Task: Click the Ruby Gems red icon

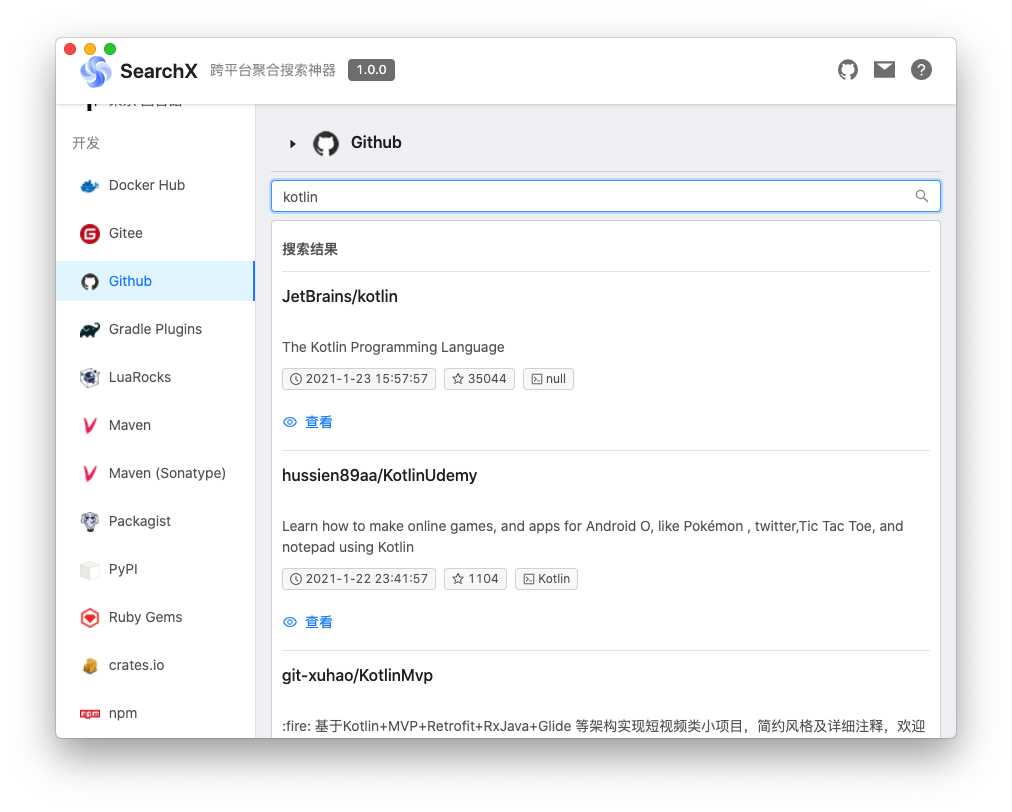Action: click(x=90, y=618)
